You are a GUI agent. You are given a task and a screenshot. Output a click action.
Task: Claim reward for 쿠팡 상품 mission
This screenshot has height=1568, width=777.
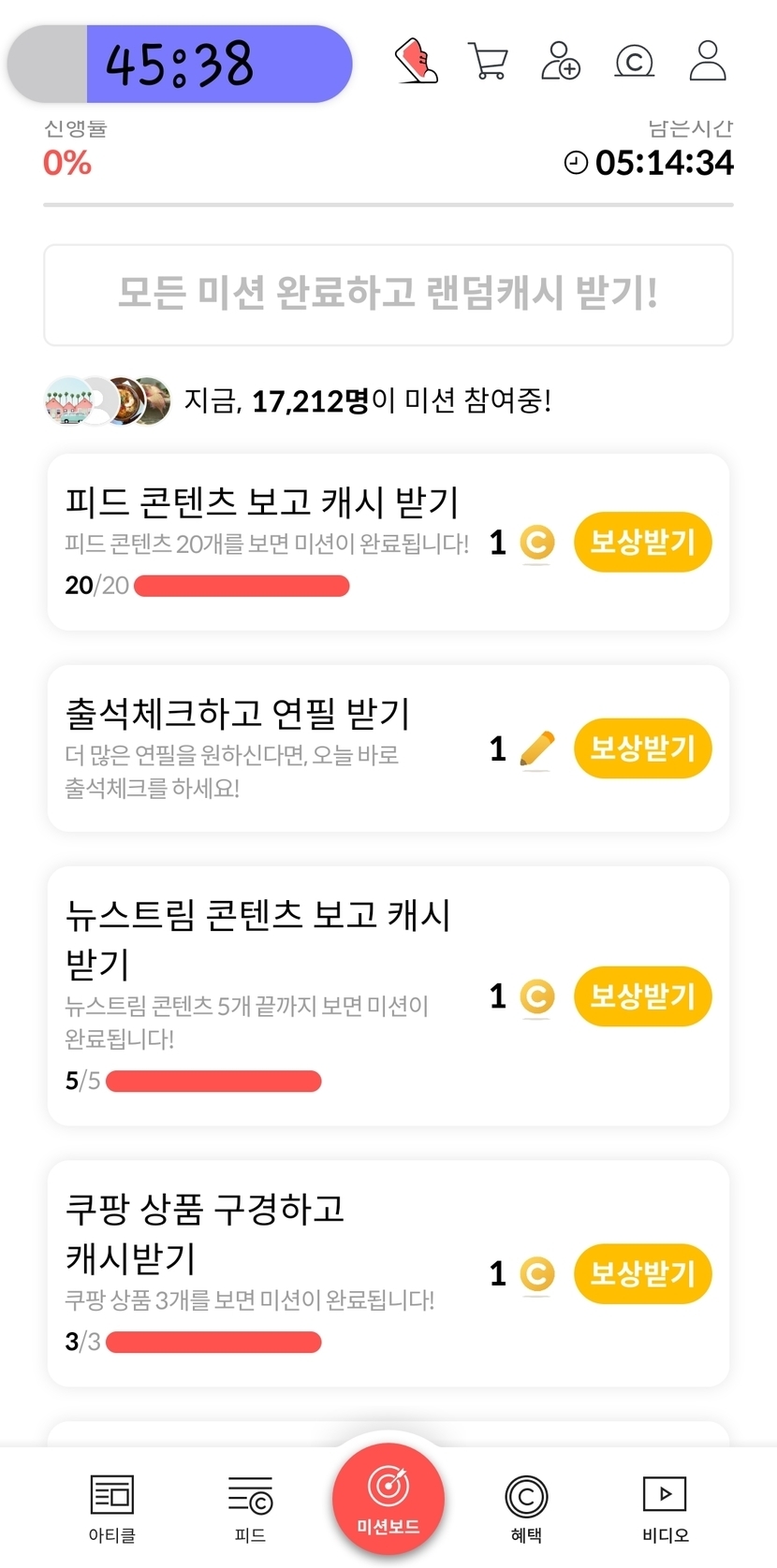(x=642, y=1273)
